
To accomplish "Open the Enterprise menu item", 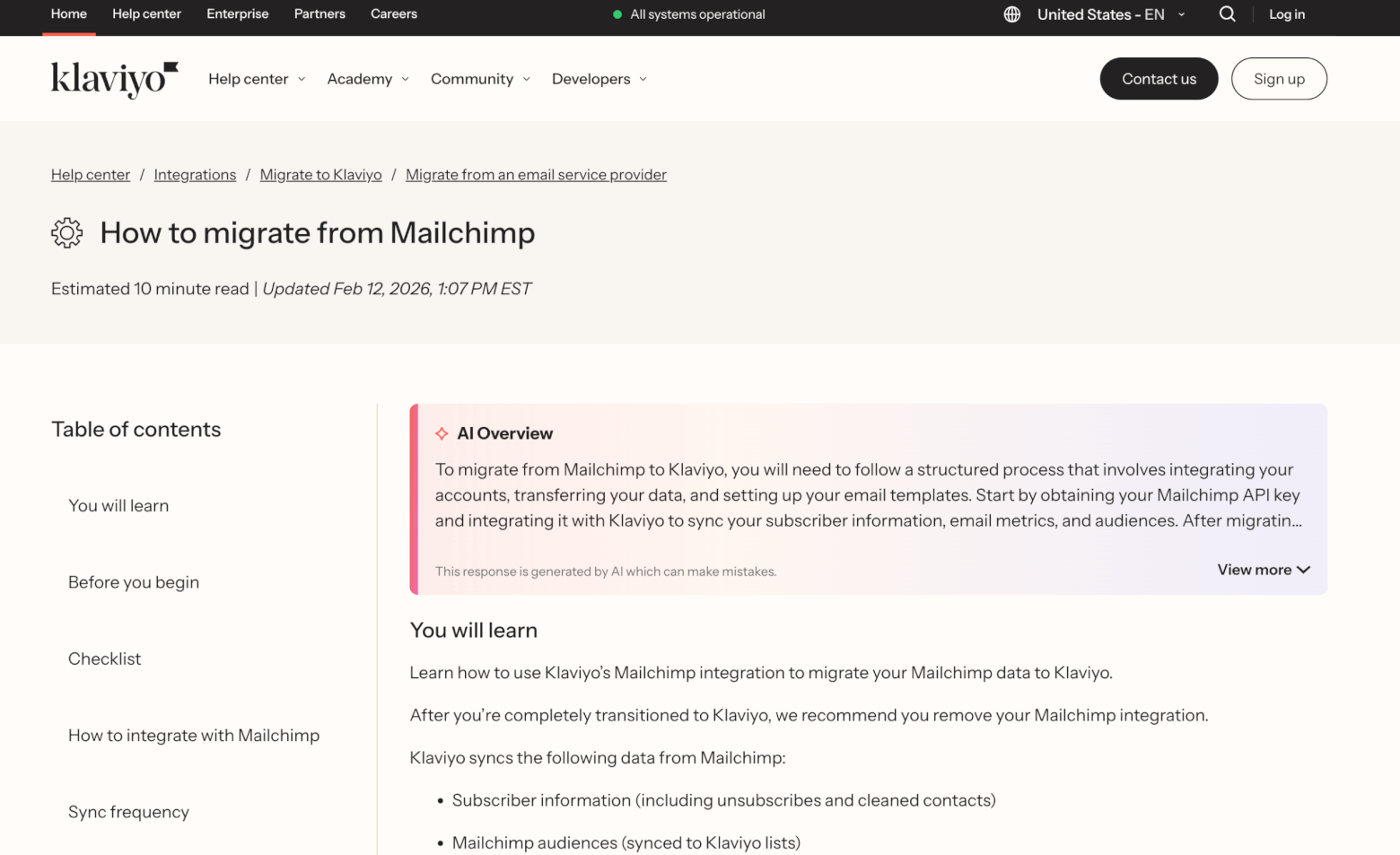I will tap(237, 14).
